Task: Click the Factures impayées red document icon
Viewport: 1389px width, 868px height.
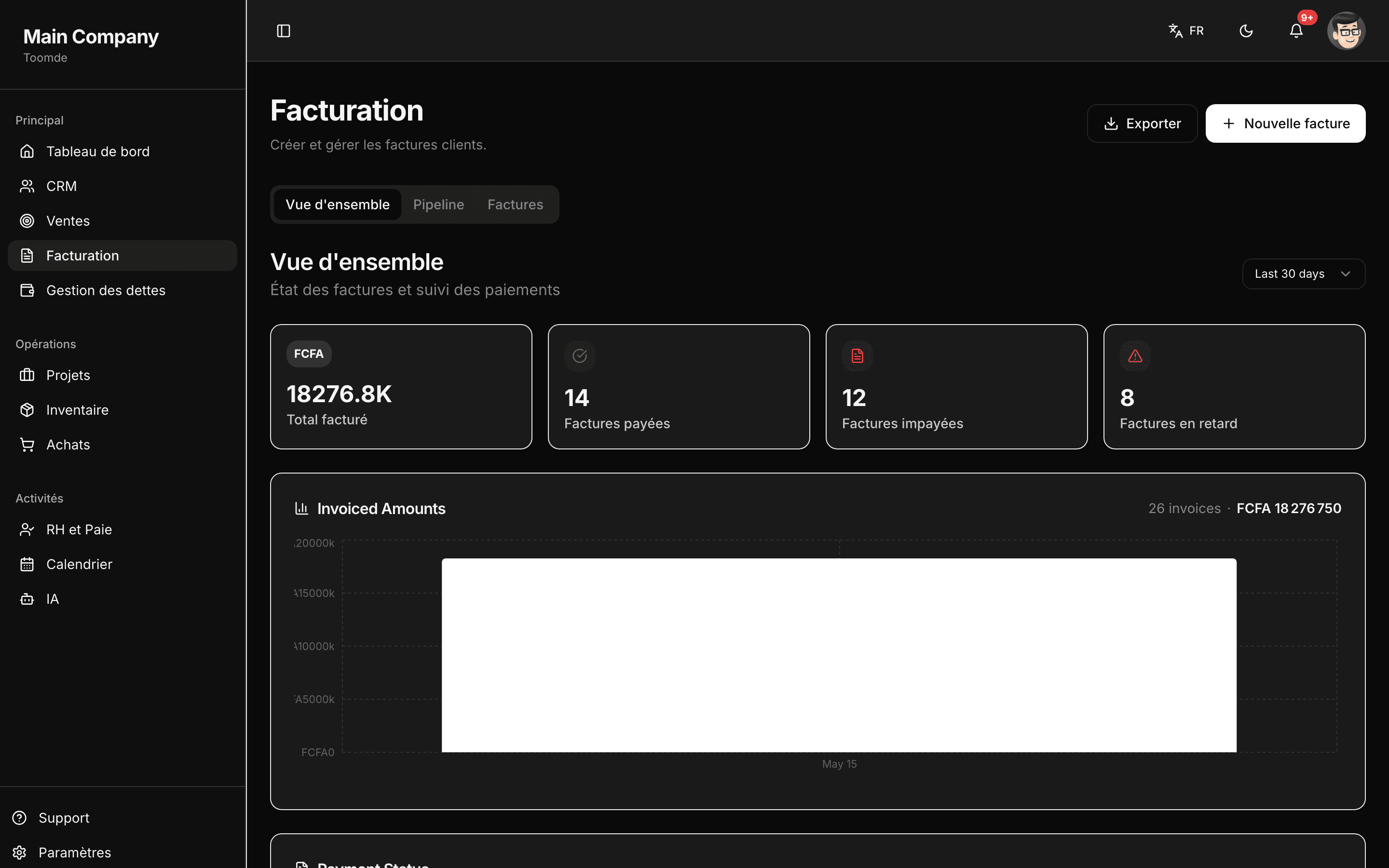Action: (858, 356)
